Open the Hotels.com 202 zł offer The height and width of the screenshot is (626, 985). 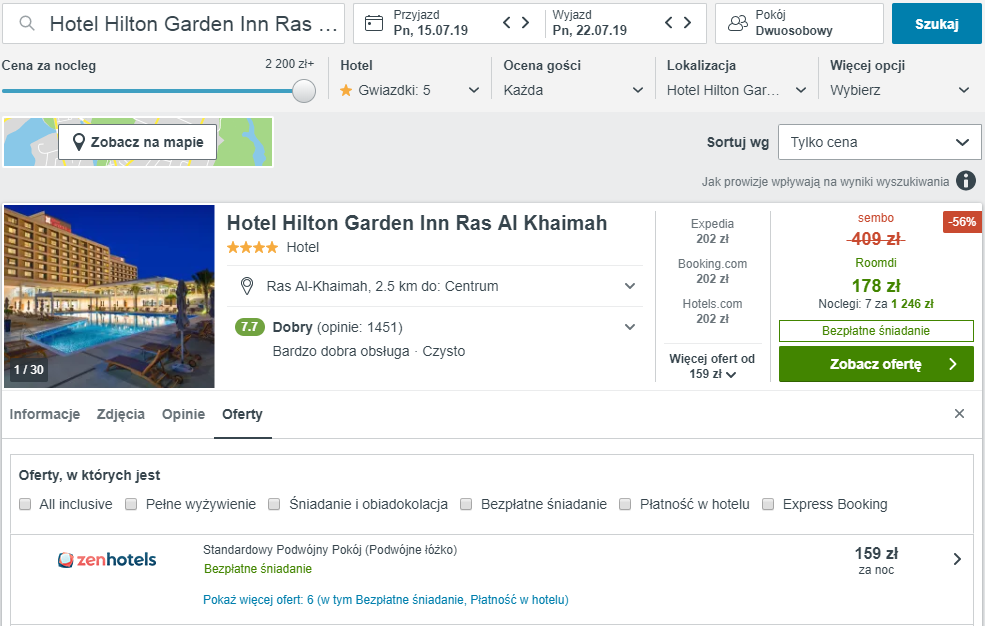pyautogui.click(x=712, y=311)
